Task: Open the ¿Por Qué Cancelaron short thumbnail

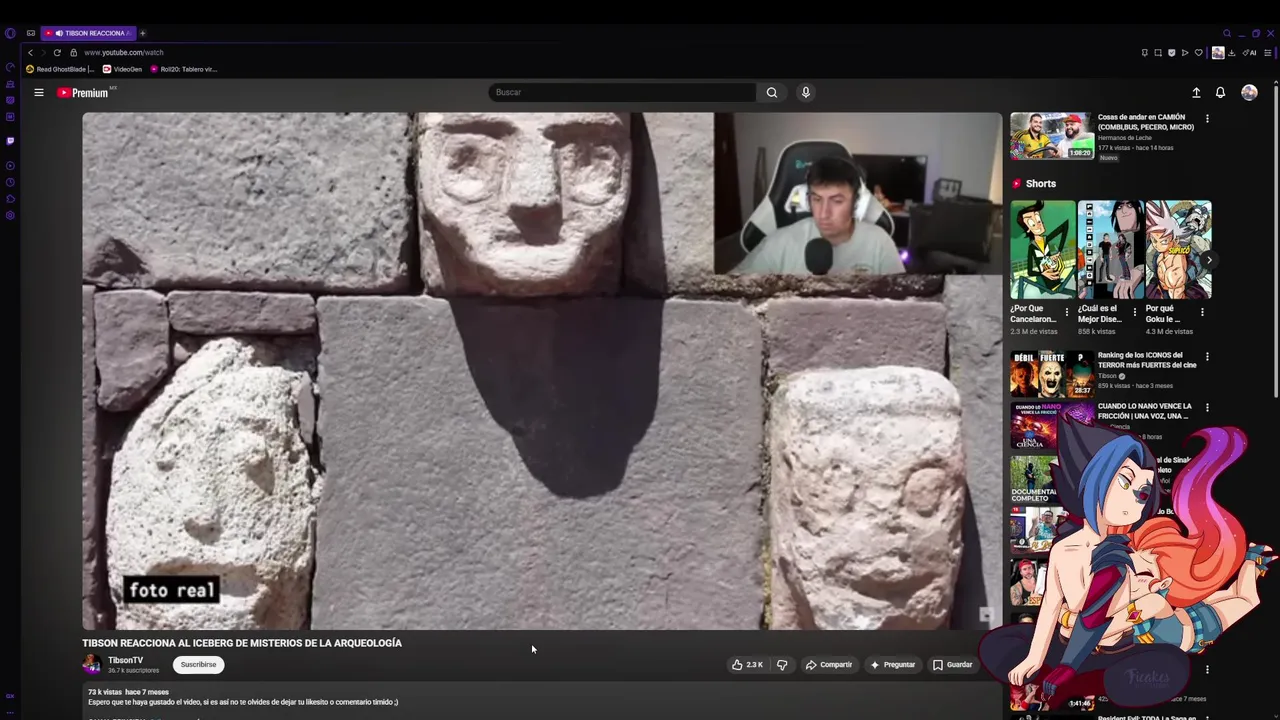Action: click(1042, 250)
